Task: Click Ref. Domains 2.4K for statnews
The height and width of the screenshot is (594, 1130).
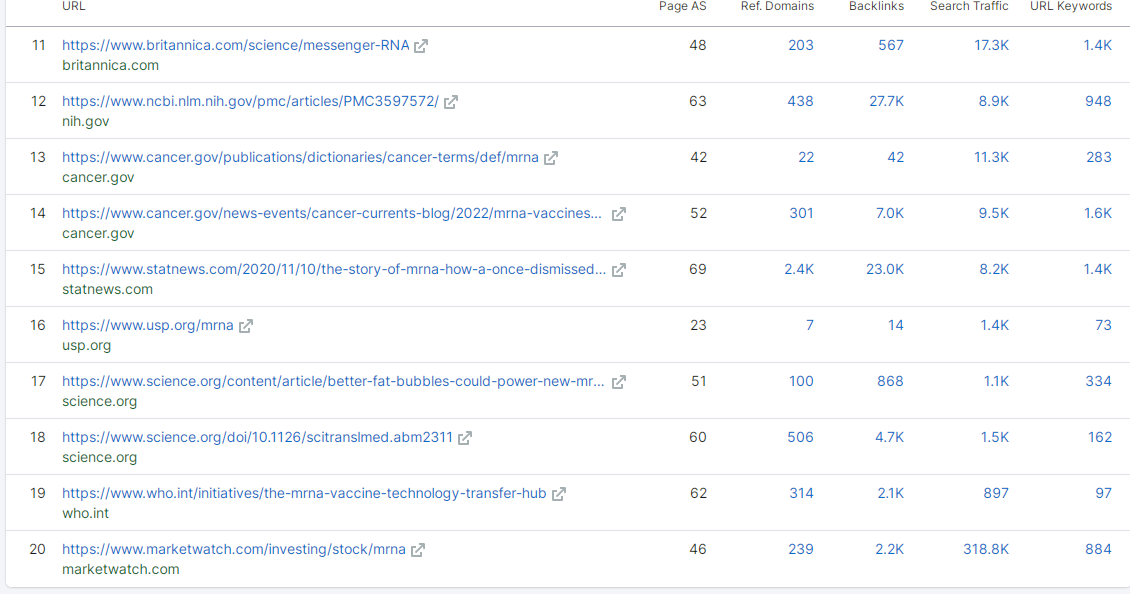Action: point(799,270)
